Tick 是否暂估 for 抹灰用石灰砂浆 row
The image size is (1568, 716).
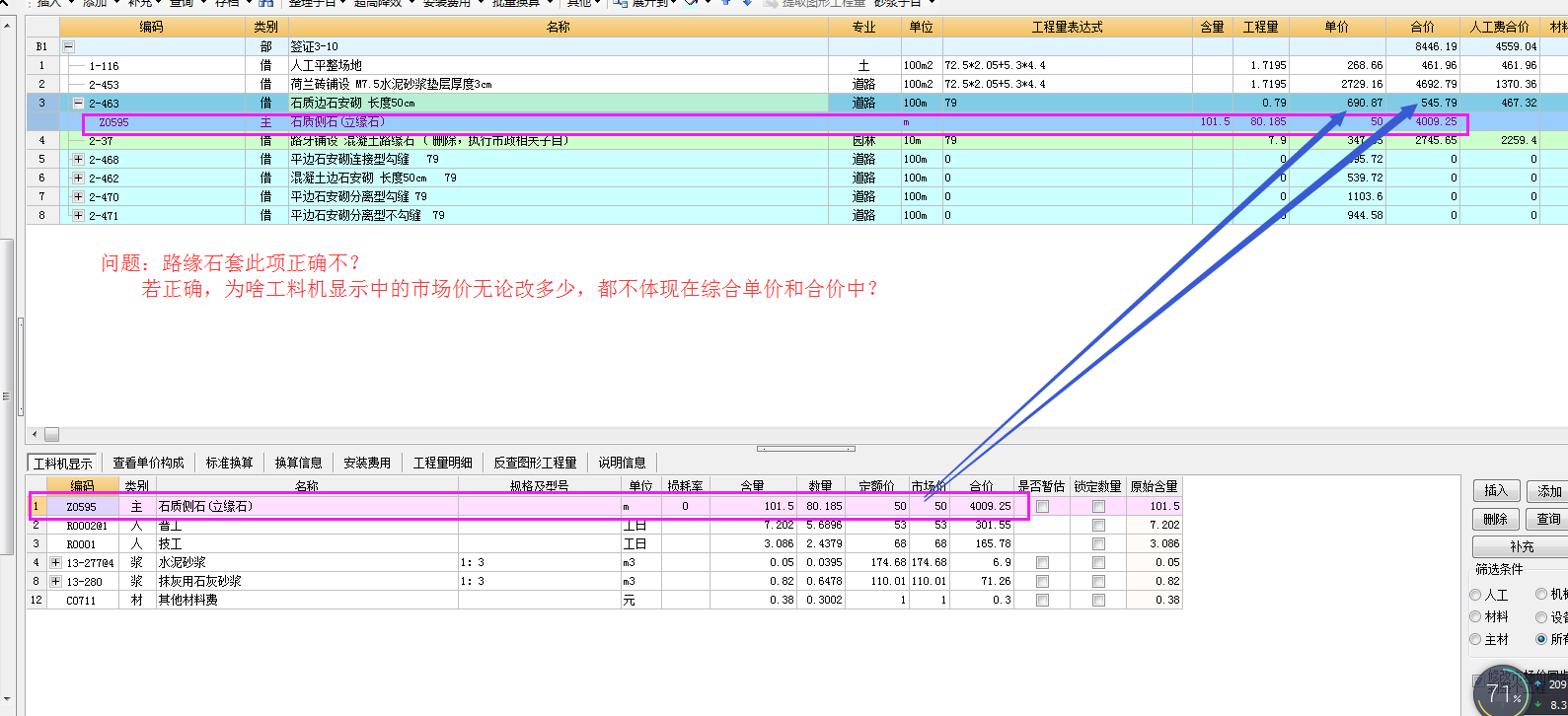(1042, 581)
